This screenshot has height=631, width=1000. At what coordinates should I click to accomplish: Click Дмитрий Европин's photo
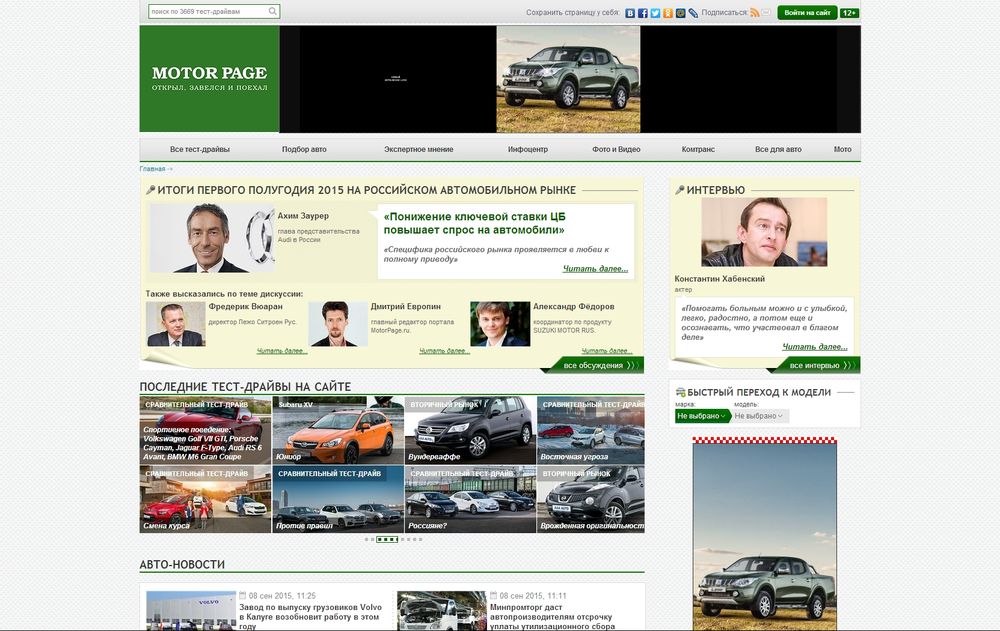coord(338,324)
